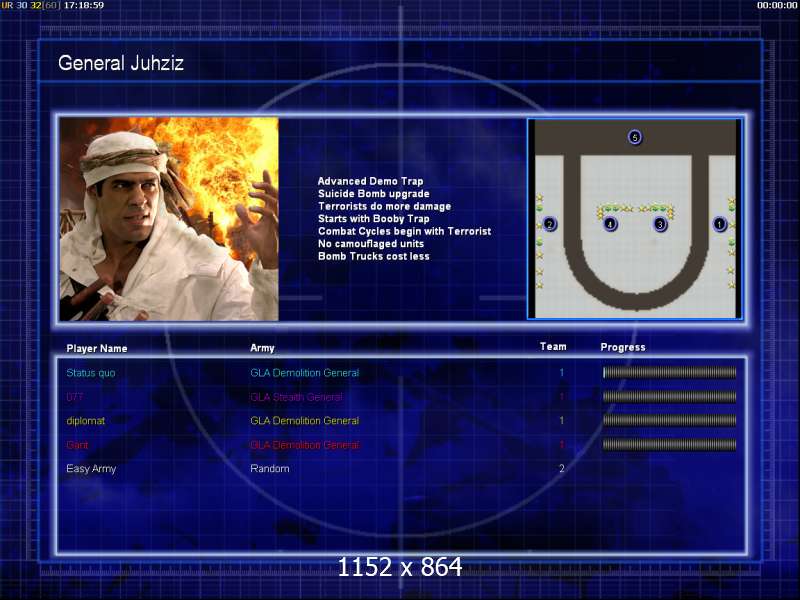Click the 'Bomb Trucks cost less' line

coord(373,257)
